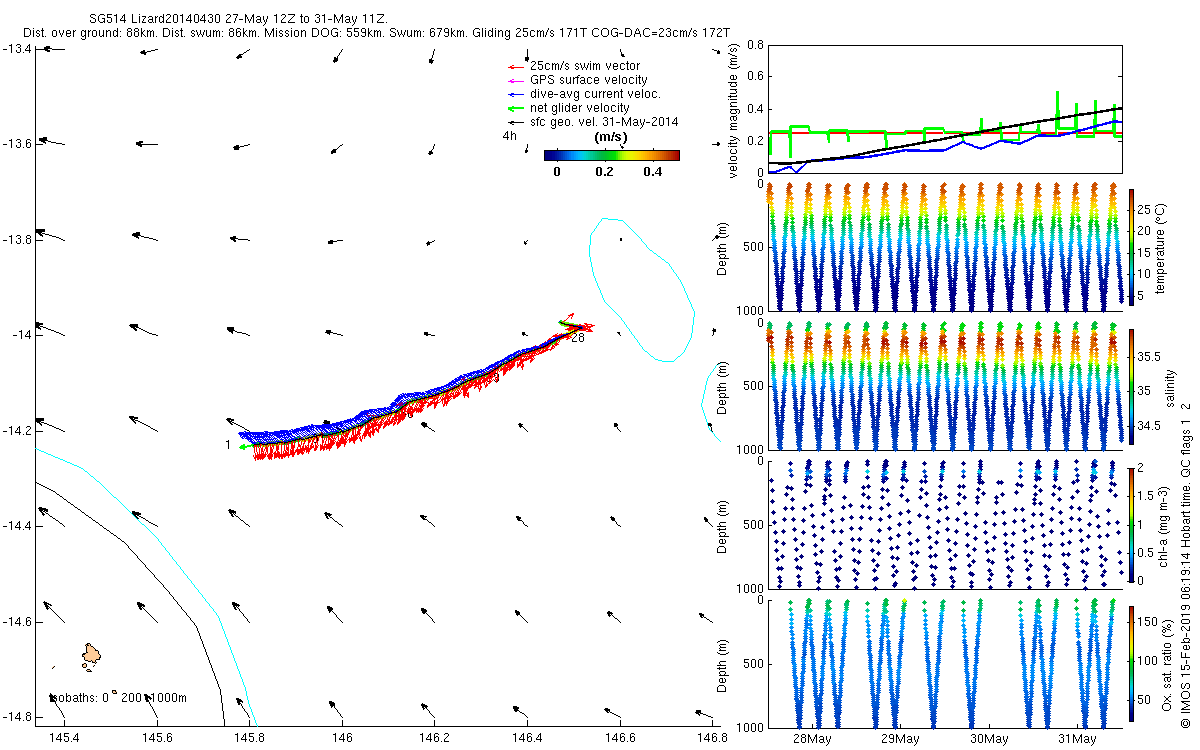
Task: Click the '146.2' longitude tick on the map
Action: pos(434,738)
